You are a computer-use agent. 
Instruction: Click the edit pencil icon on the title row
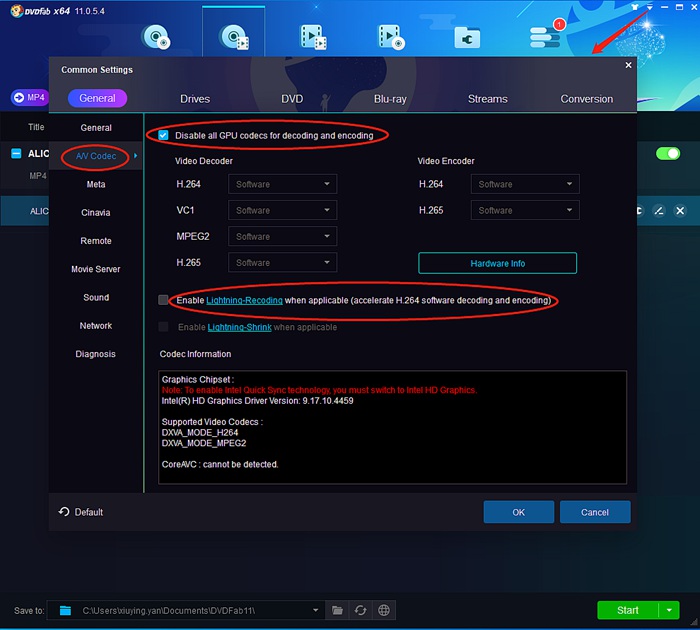658,211
